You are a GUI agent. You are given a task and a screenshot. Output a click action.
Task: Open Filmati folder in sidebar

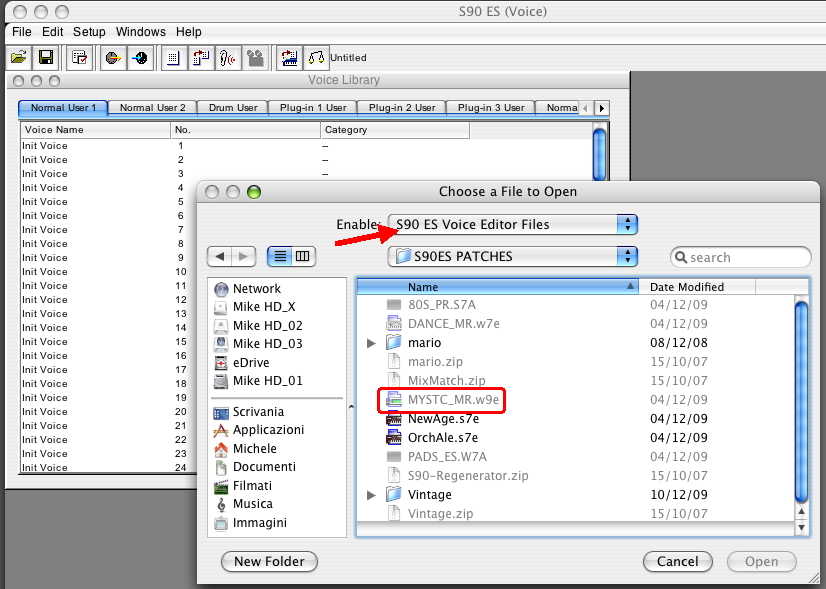243,485
